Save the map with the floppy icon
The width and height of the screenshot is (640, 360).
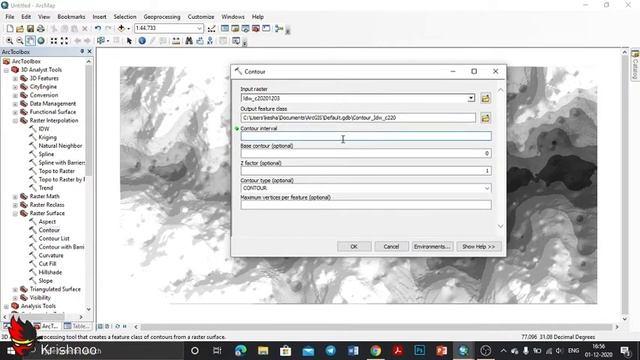pos(30,29)
